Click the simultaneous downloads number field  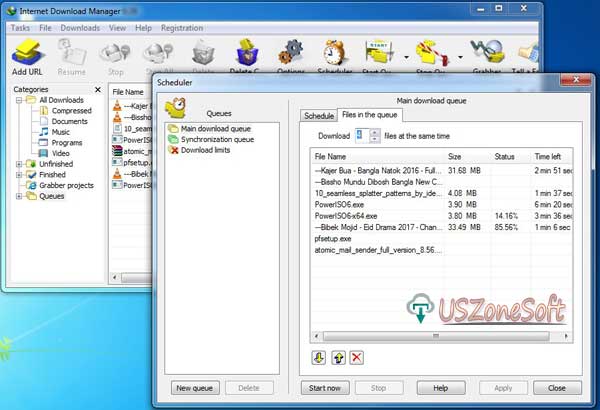click(x=362, y=136)
